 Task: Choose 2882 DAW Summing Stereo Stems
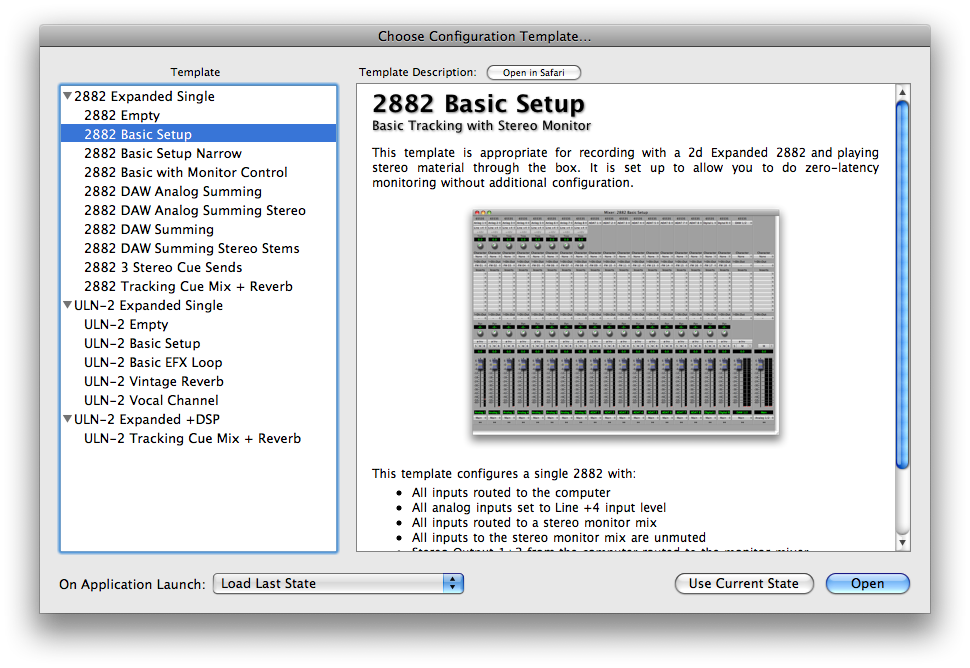tap(199, 249)
